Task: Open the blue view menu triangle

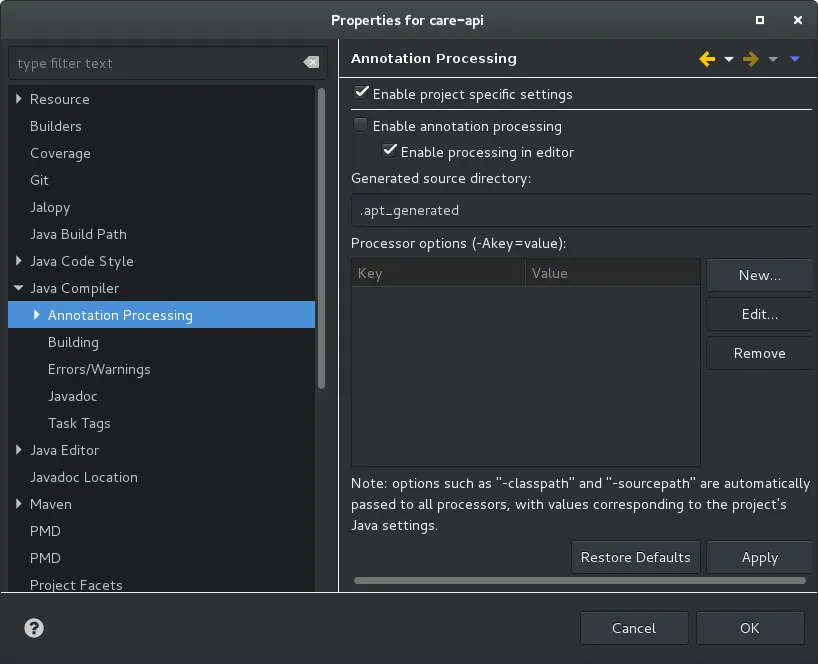Action: point(795,59)
